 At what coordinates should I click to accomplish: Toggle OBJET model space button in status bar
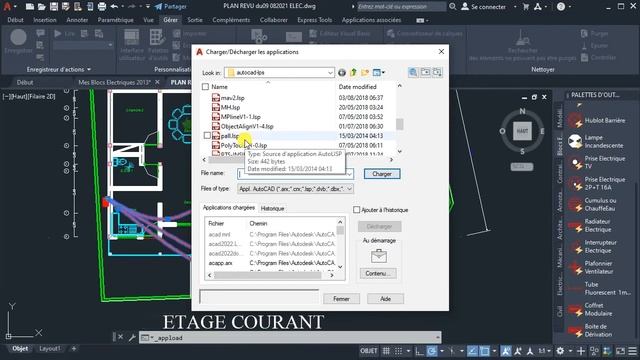368,351
